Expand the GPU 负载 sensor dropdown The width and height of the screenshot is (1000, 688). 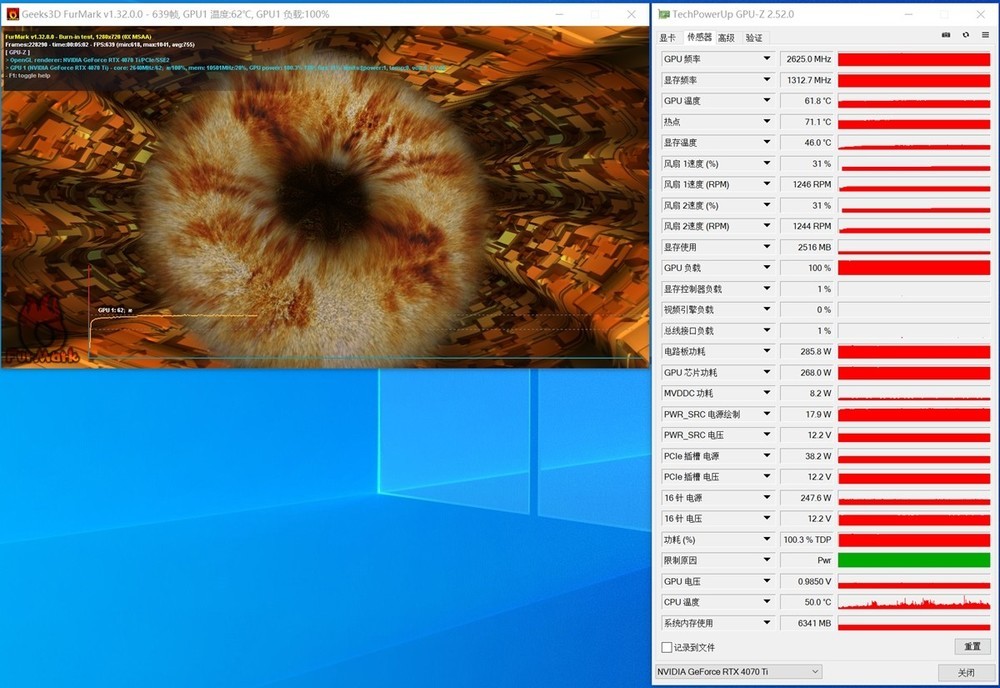(767, 268)
